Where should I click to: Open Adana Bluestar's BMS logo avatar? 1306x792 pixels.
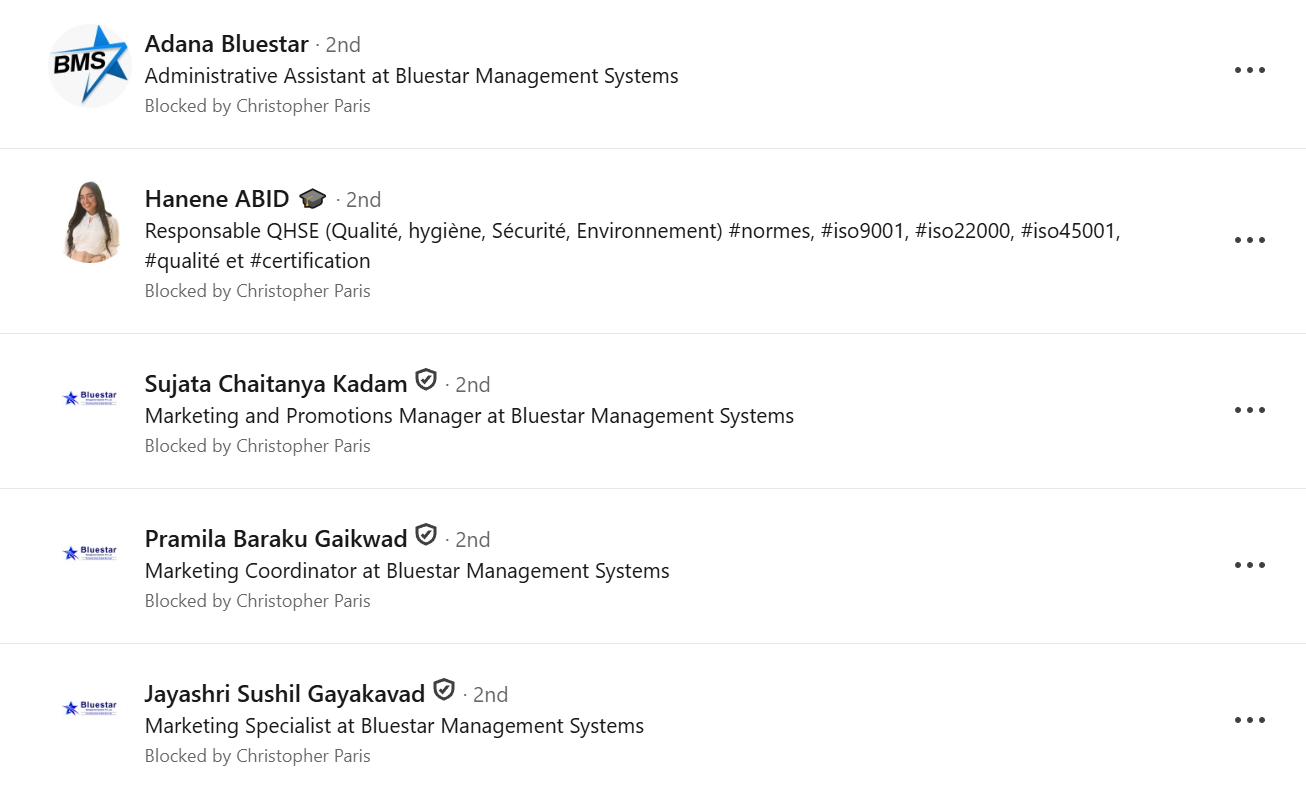[x=90, y=65]
